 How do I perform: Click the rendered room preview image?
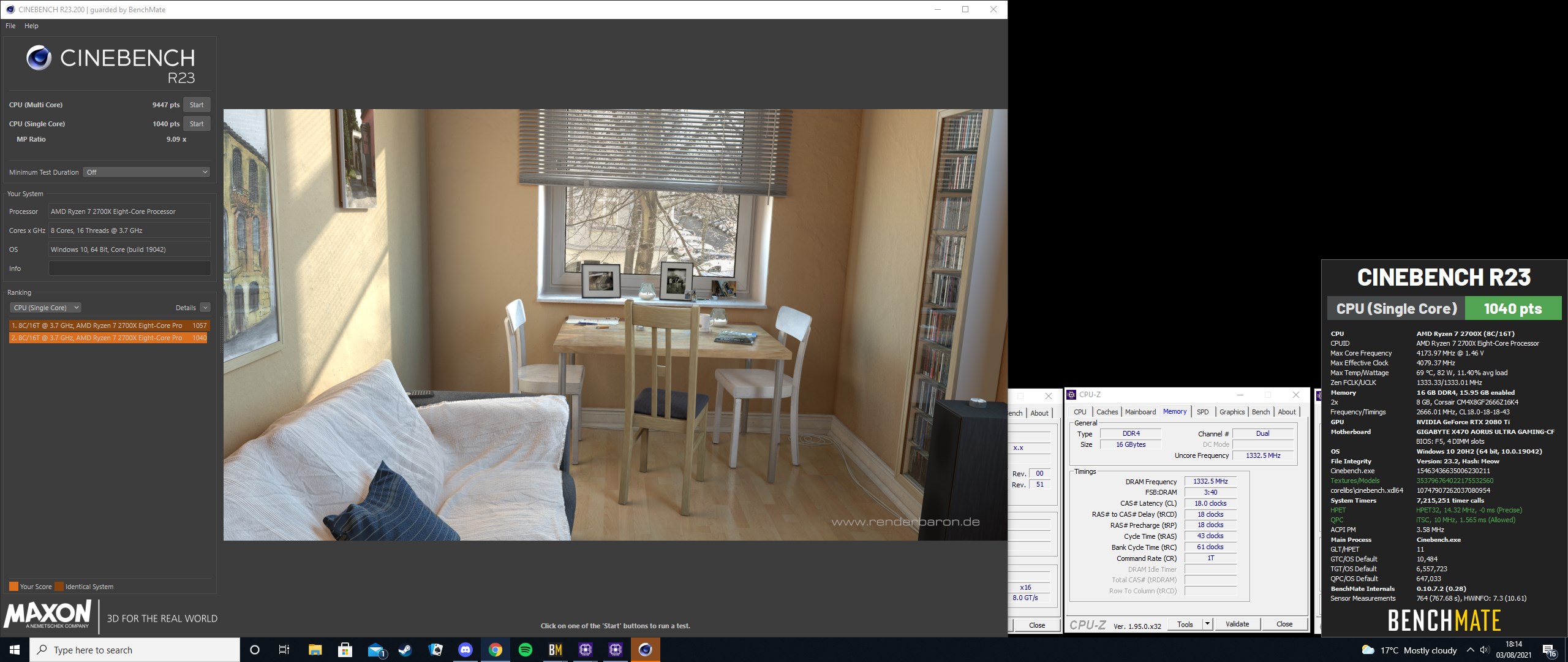pos(615,325)
